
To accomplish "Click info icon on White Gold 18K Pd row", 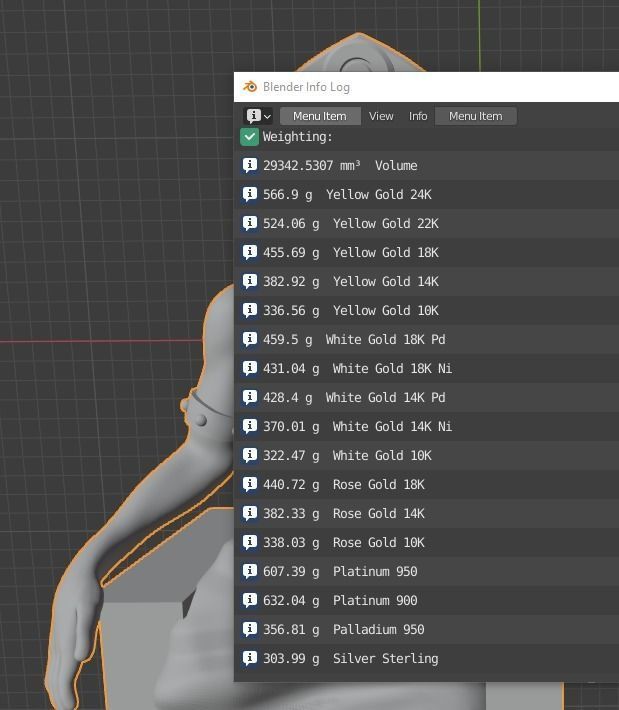I will (250, 339).
